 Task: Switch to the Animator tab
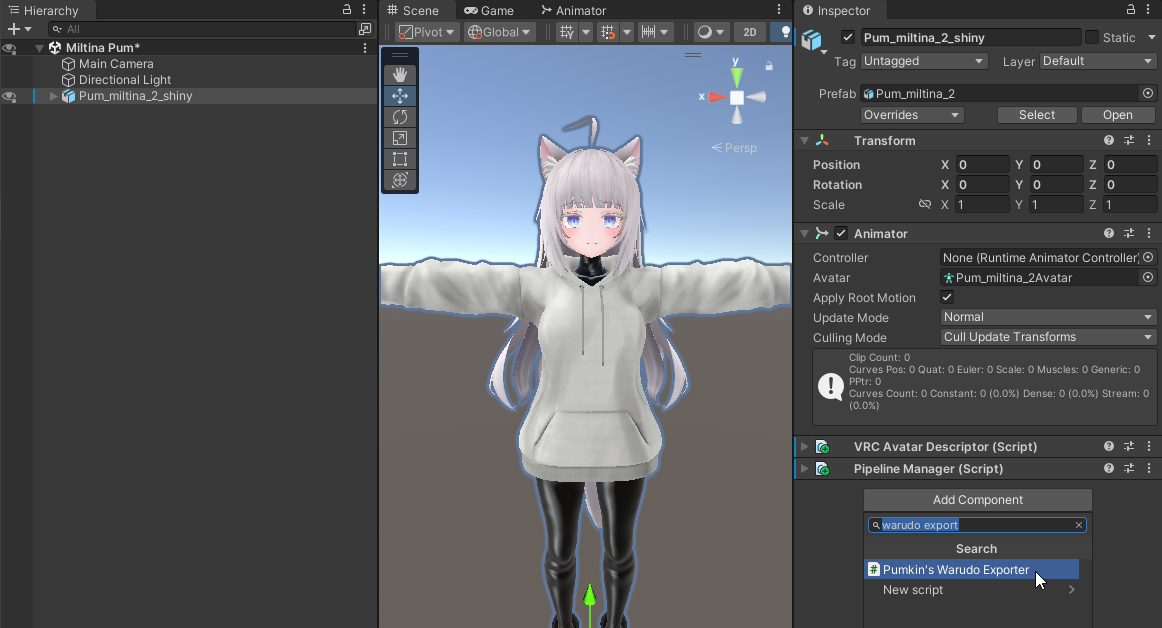click(x=574, y=10)
